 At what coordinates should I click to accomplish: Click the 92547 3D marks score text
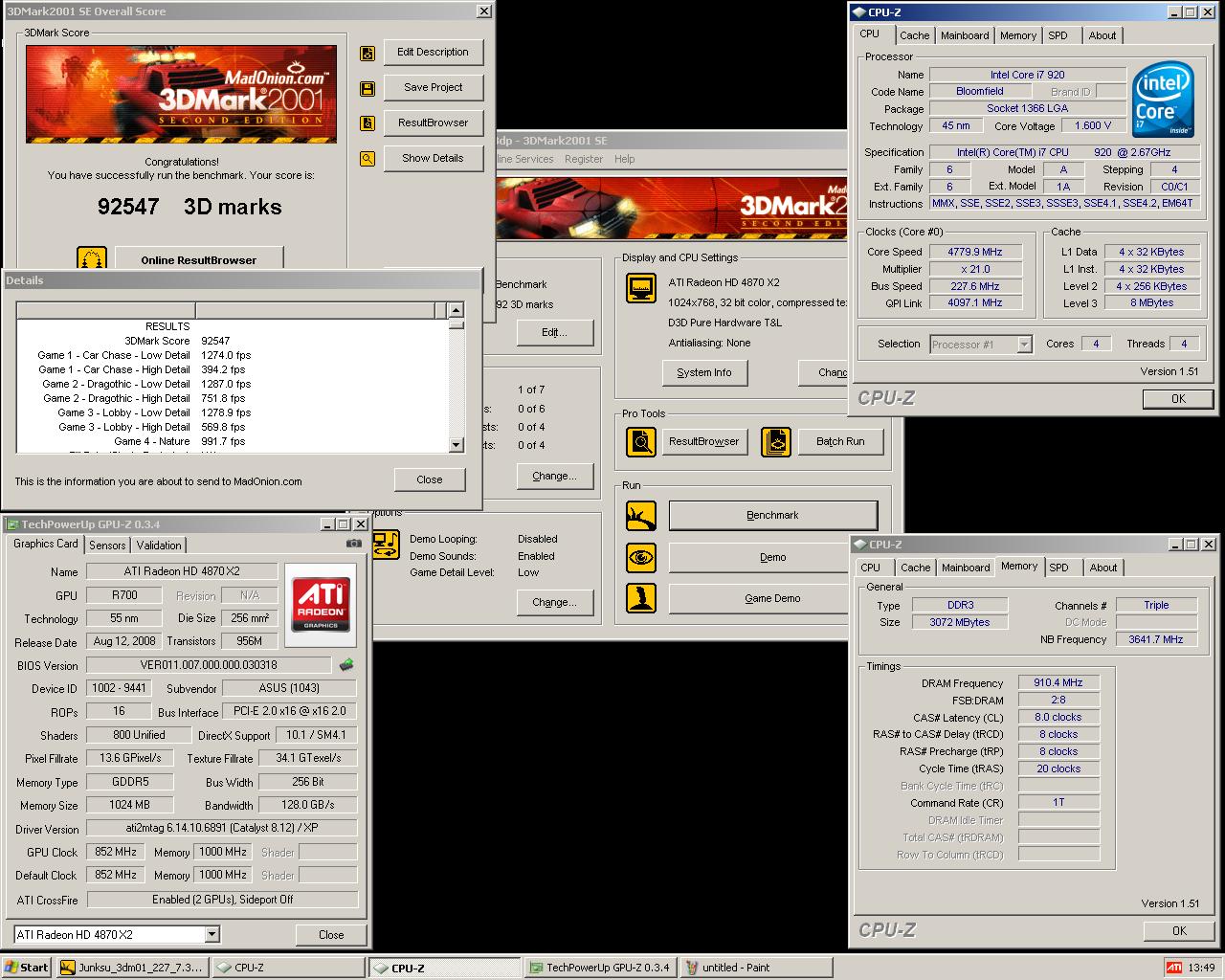[x=189, y=207]
